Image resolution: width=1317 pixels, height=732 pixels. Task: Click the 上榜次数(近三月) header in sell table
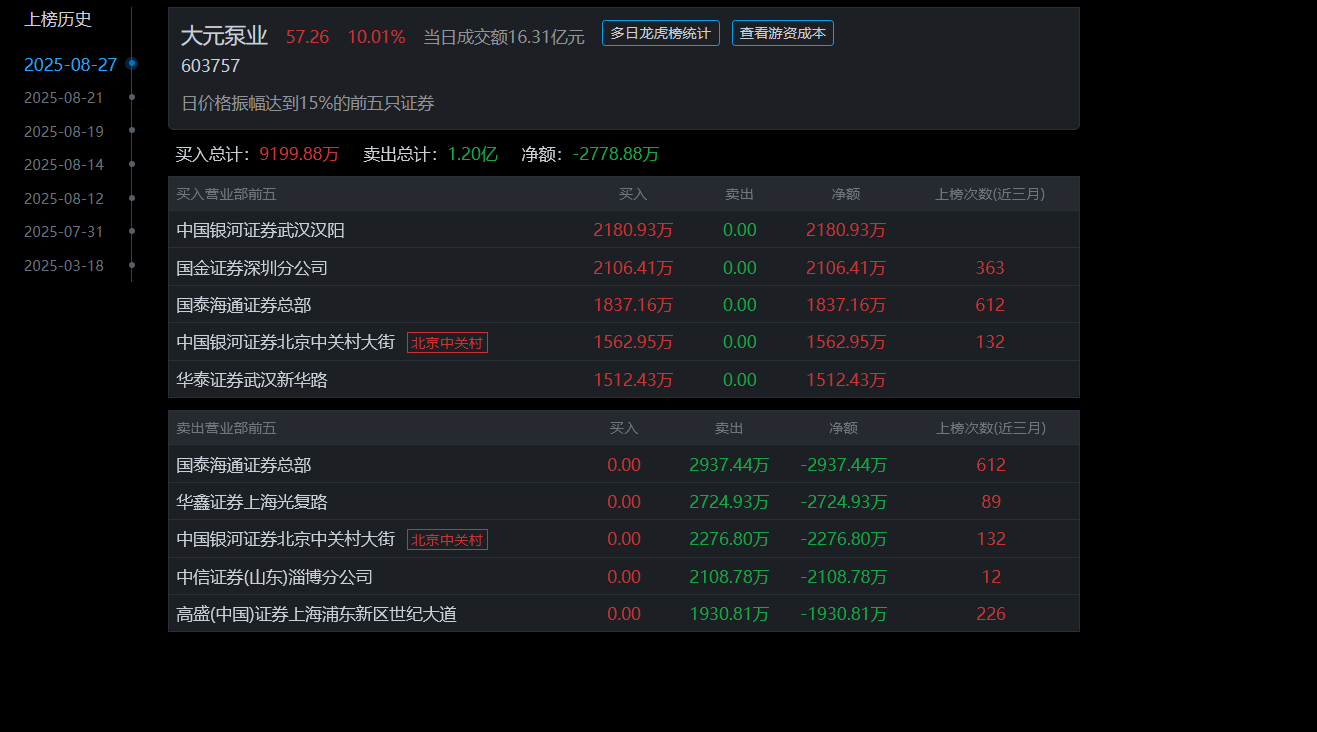pos(991,428)
